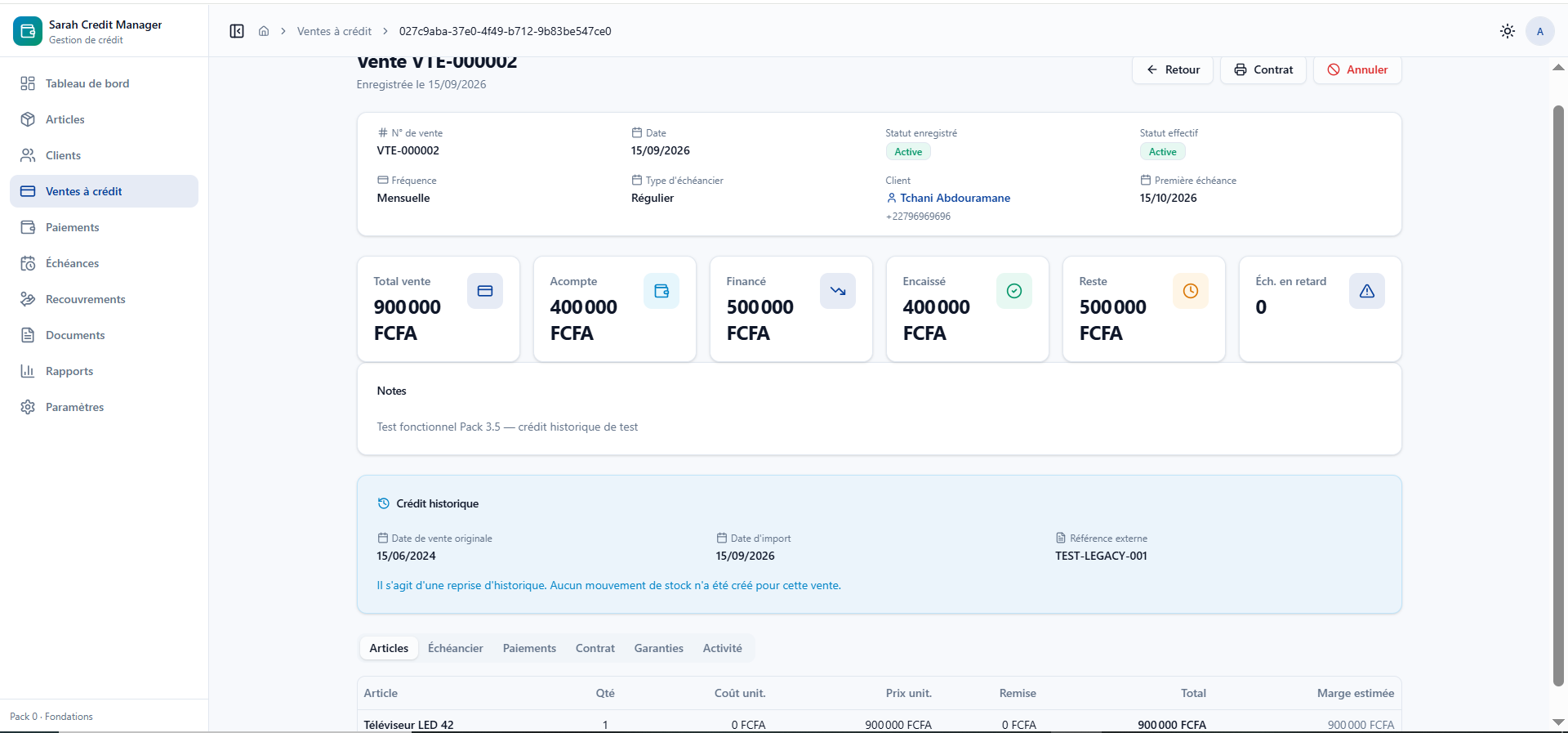Click Ventes à crédit breadcrumb link
1568x733 pixels.
click(334, 31)
